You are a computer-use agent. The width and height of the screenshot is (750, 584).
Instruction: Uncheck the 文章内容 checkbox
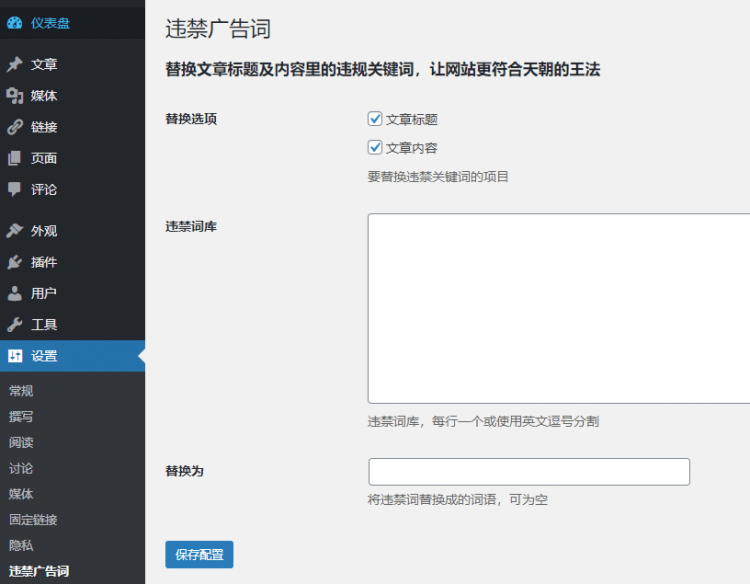point(376,148)
